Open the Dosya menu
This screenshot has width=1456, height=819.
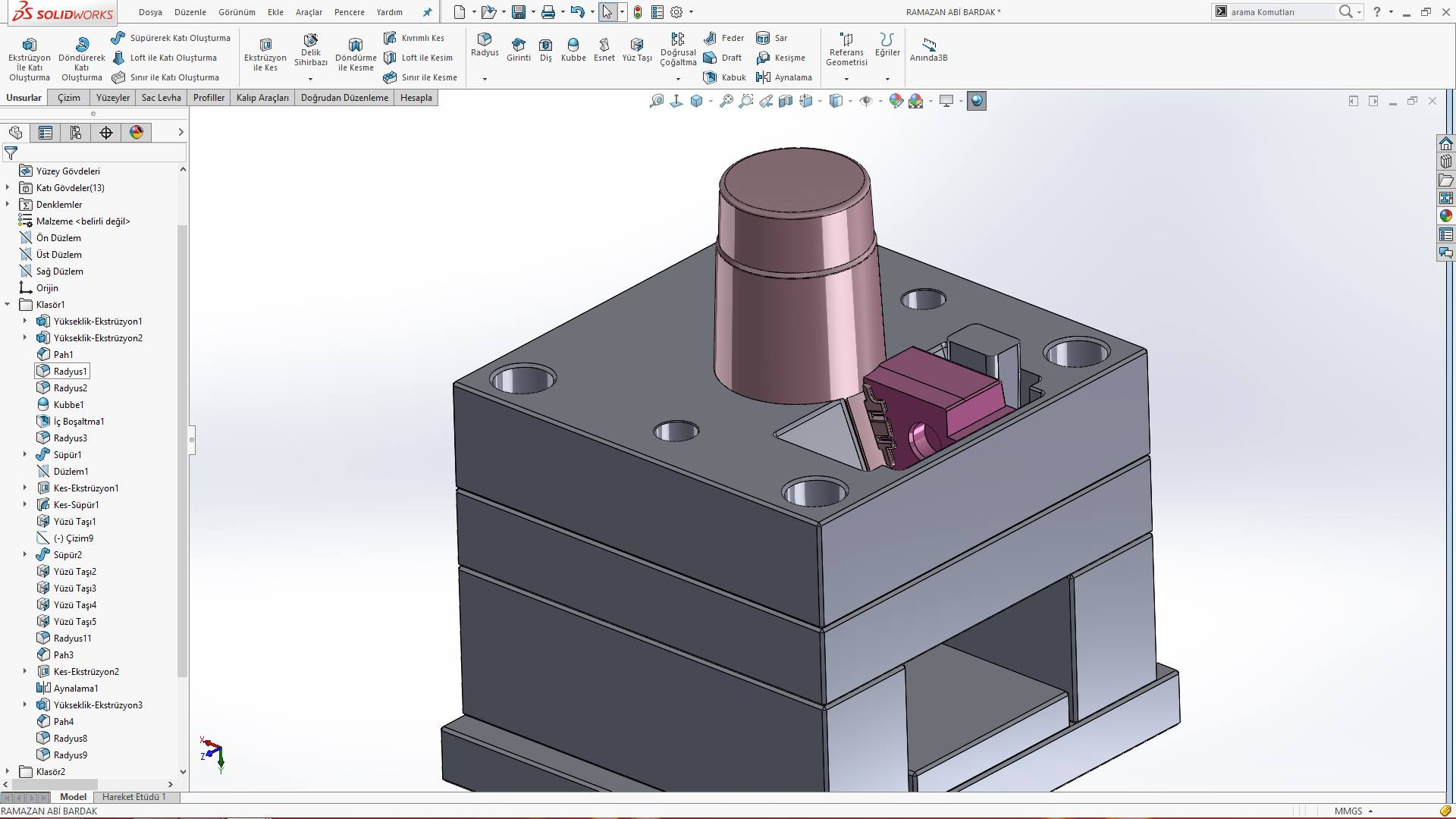[x=150, y=12]
